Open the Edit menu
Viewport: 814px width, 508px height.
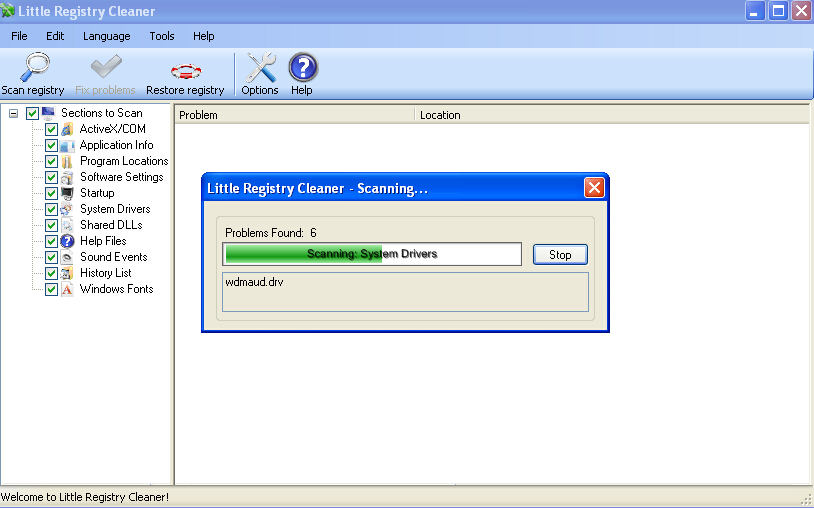(55, 36)
